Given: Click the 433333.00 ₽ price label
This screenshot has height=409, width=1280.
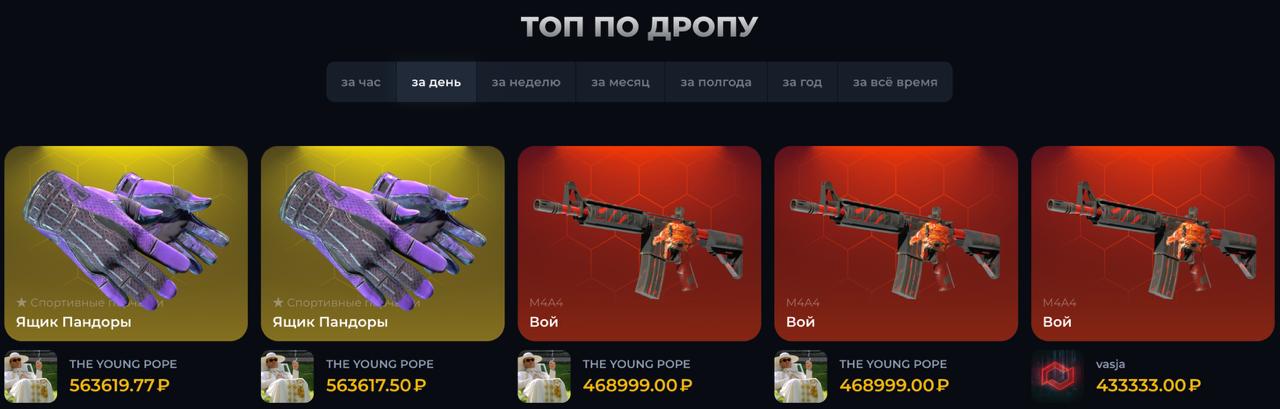Looking at the screenshot, I should [x=1148, y=385].
